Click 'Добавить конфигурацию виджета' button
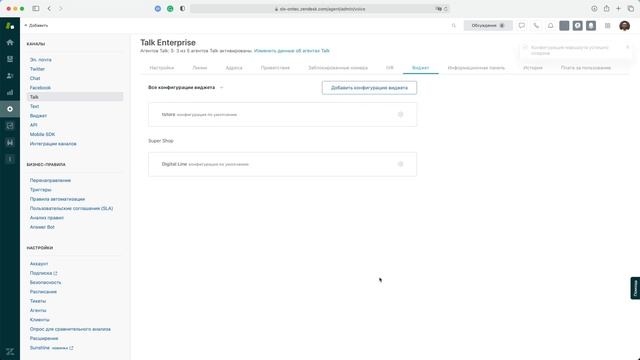Viewport: 640px width, 360px height. point(369,88)
